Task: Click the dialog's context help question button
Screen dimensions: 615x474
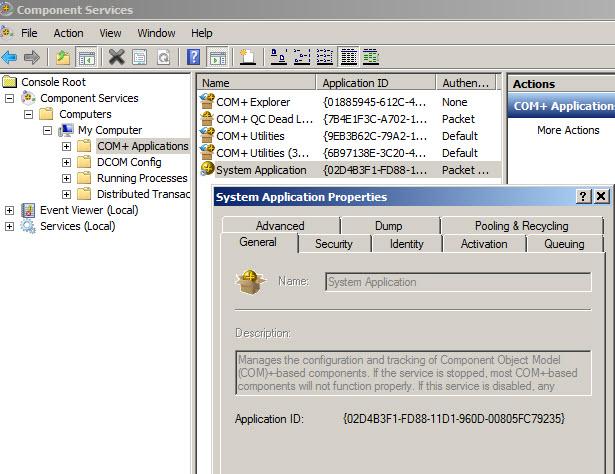Action: click(x=583, y=197)
